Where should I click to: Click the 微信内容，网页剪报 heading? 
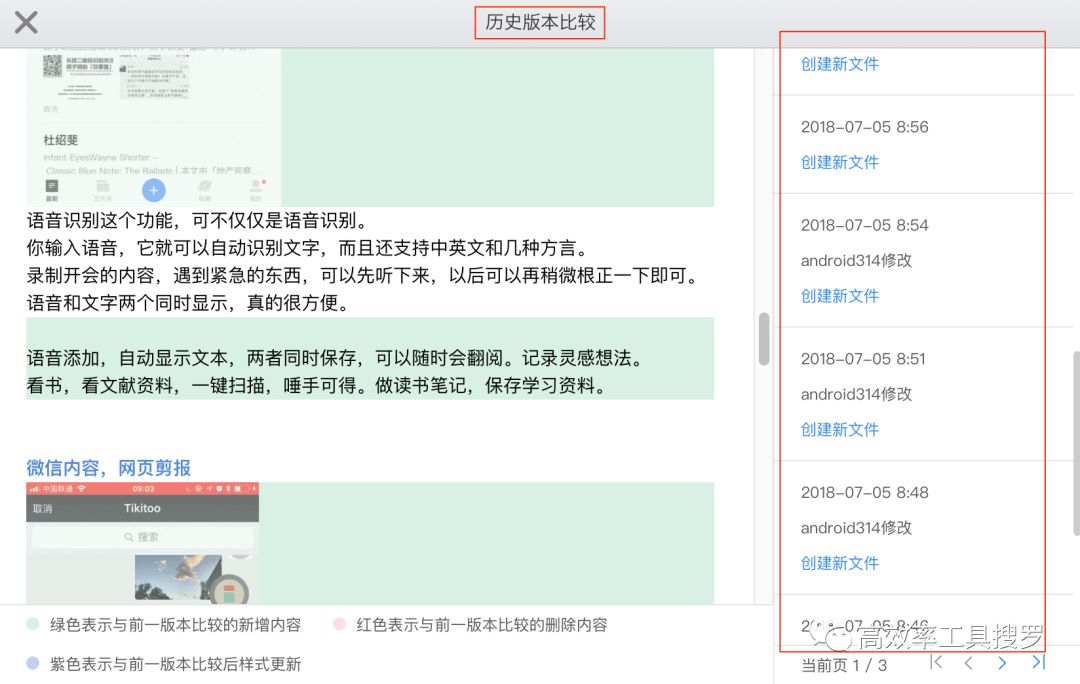pyautogui.click(x=108, y=468)
